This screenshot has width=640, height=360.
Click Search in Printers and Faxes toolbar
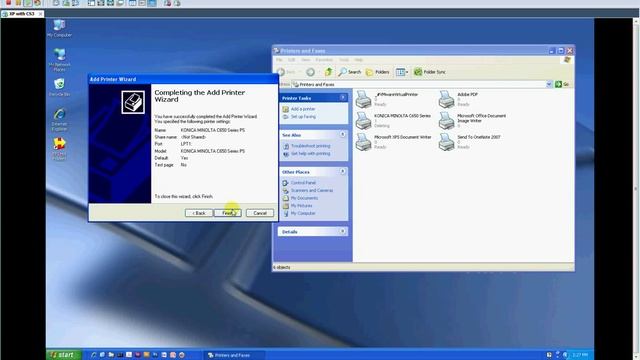coord(350,72)
